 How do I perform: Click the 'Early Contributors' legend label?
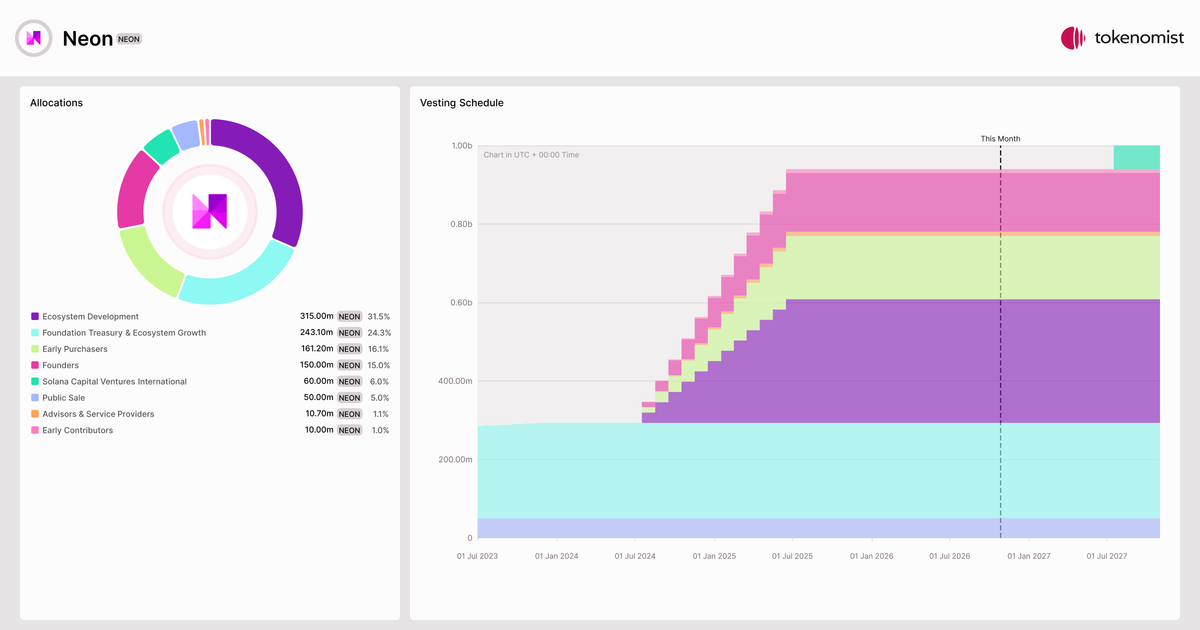click(78, 430)
